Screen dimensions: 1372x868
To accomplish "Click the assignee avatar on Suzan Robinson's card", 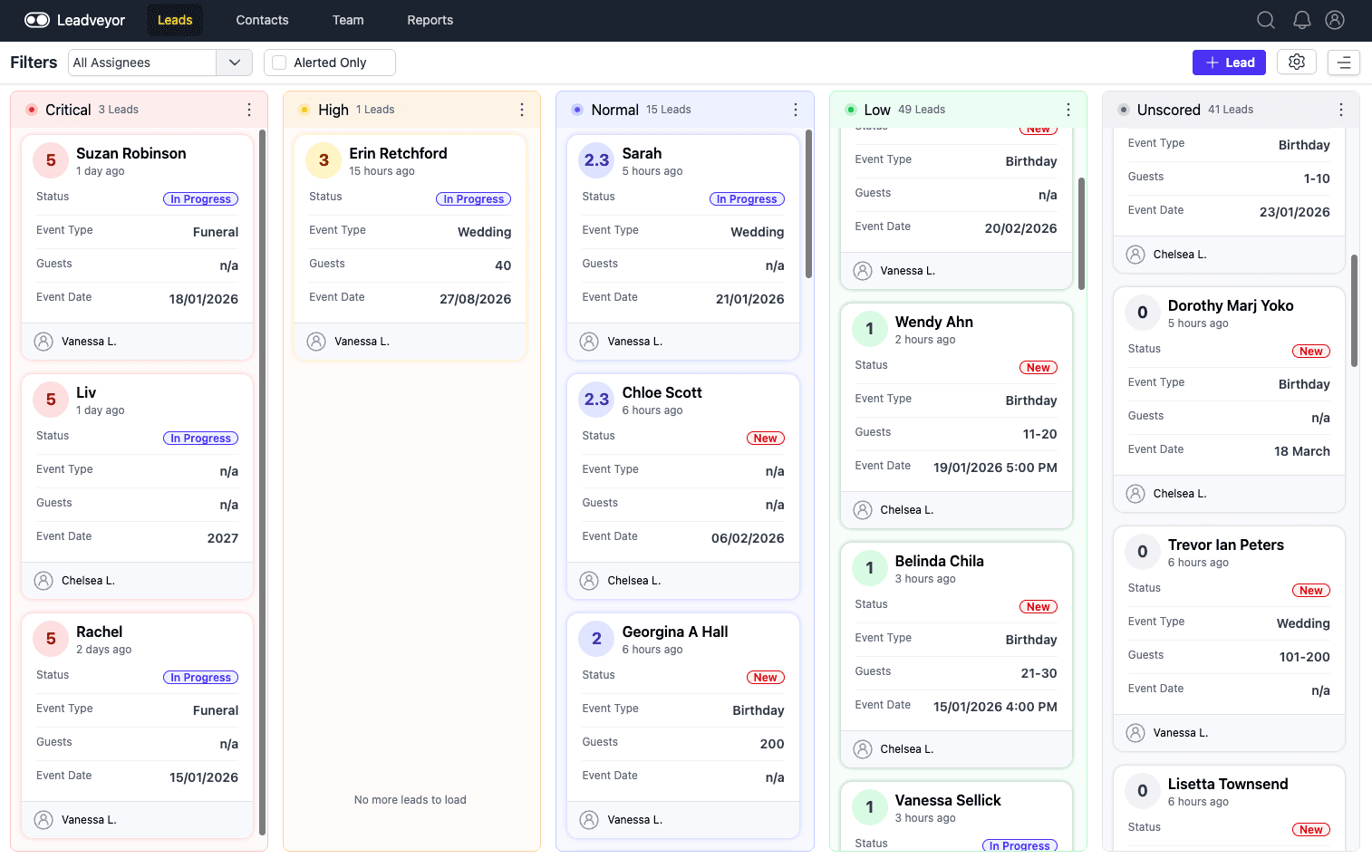I will 43,341.
